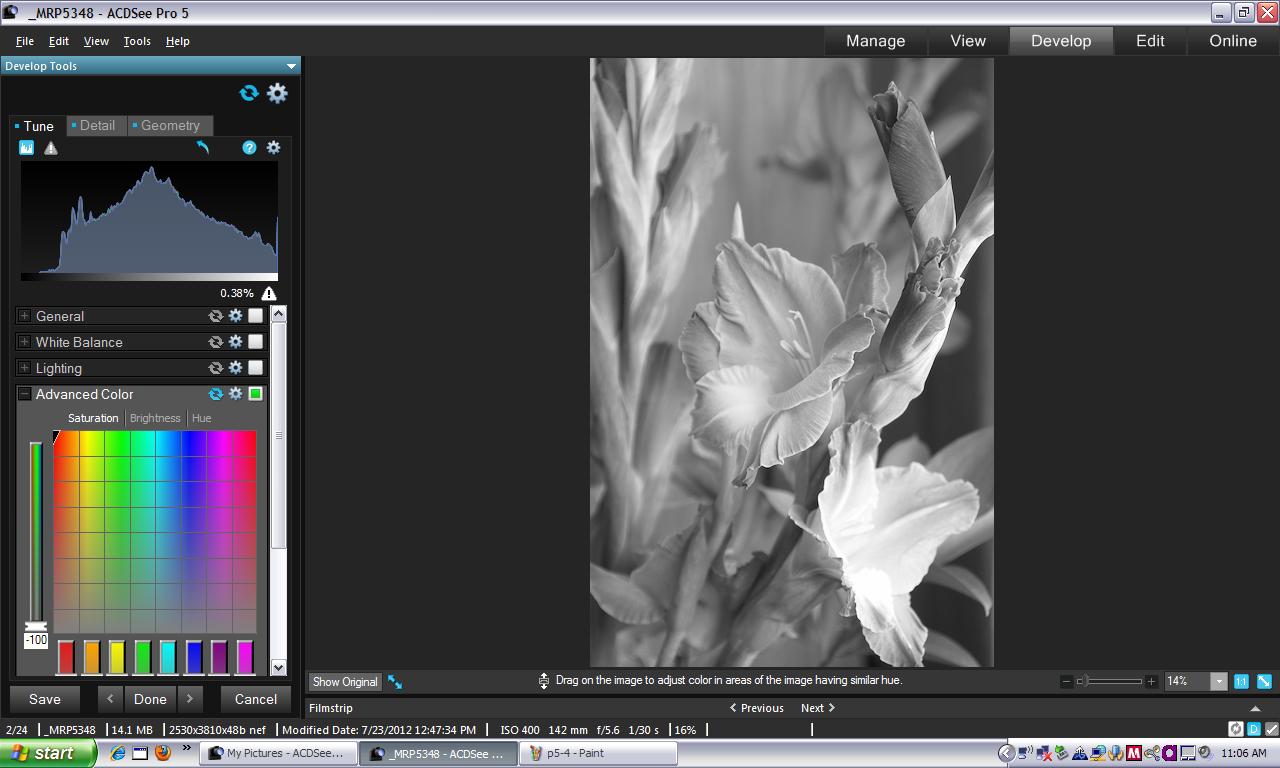Open the zoom percentage dropdown
Image resolution: width=1280 pixels, height=768 pixels.
coord(1218,681)
